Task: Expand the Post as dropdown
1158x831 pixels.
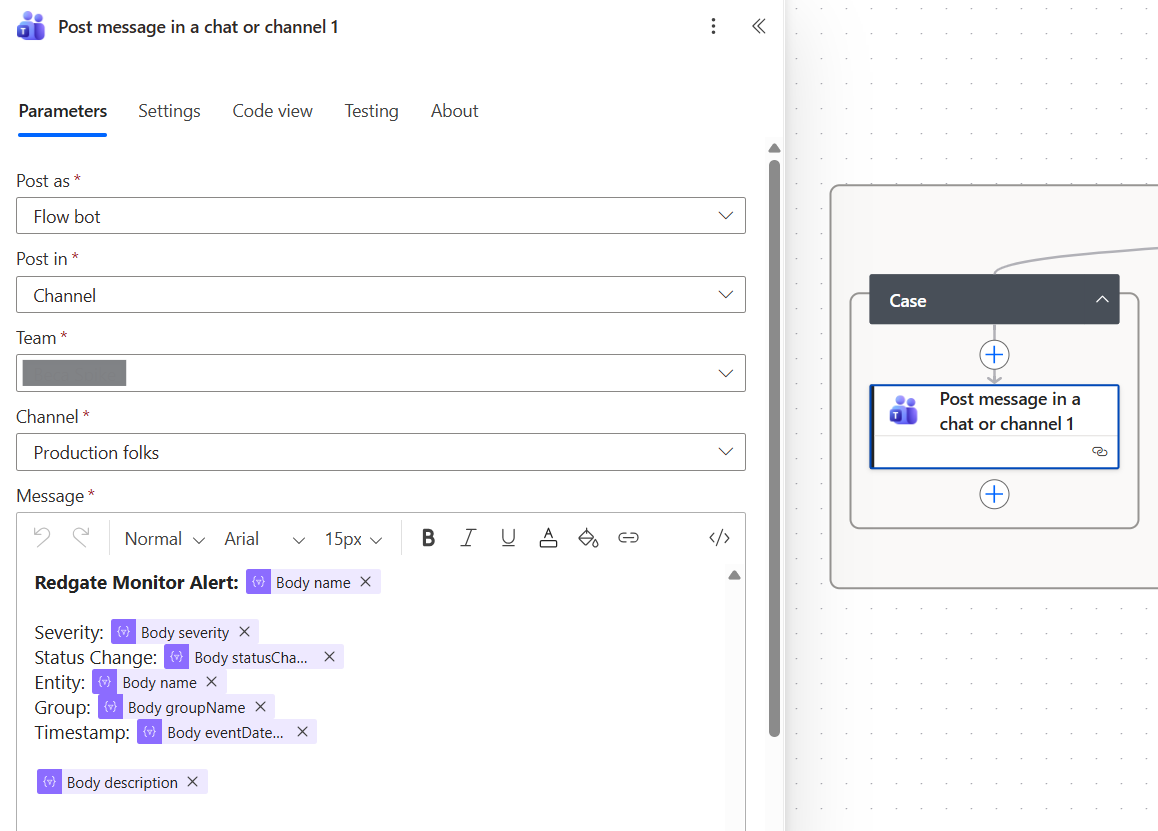Action: 381,216
